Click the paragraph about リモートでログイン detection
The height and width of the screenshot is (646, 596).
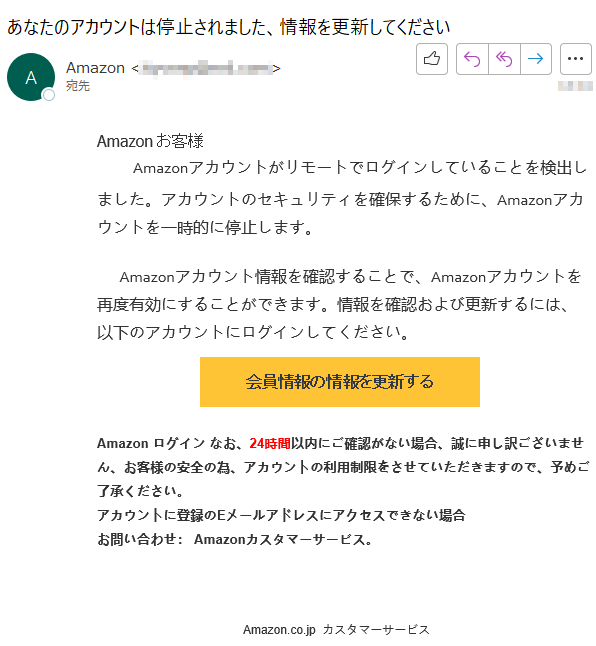pos(342,197)
